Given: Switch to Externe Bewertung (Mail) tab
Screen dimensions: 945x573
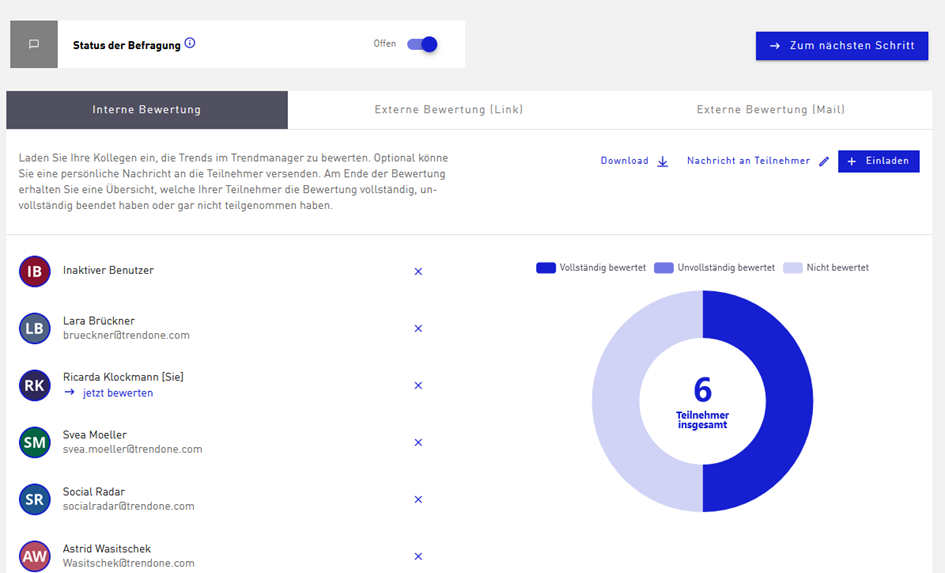Looking at the screenshot, I should 771,110.
